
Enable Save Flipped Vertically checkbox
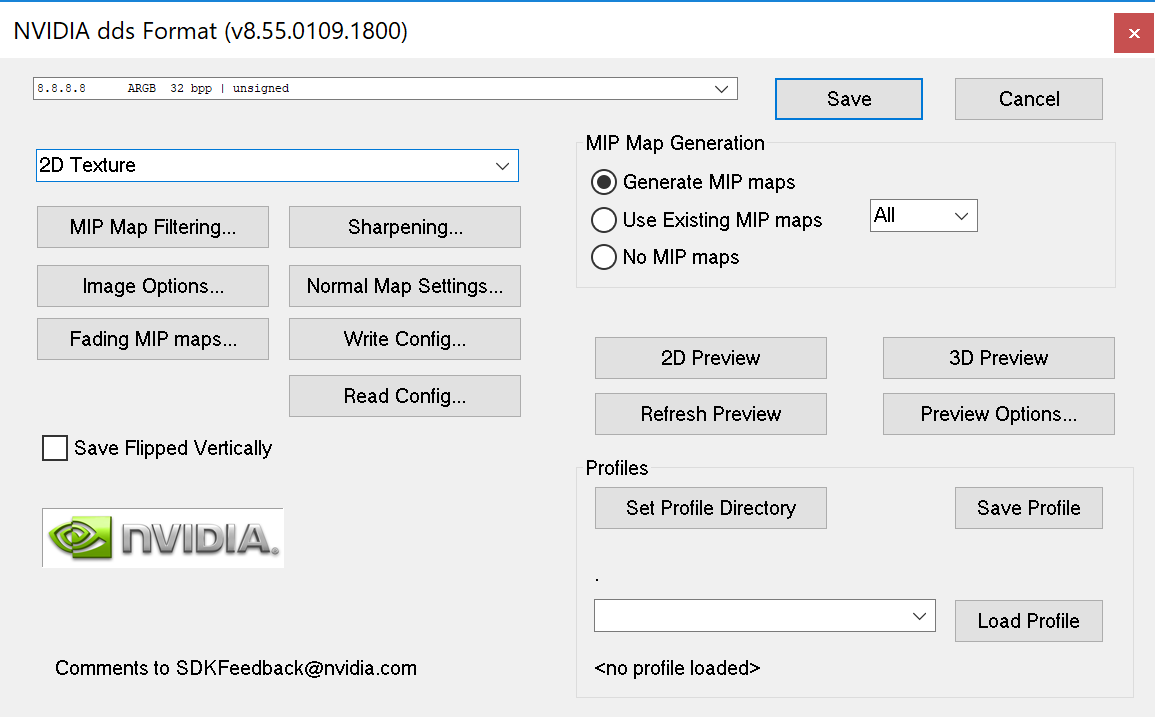pyautogui.click(x=55, y=448)
